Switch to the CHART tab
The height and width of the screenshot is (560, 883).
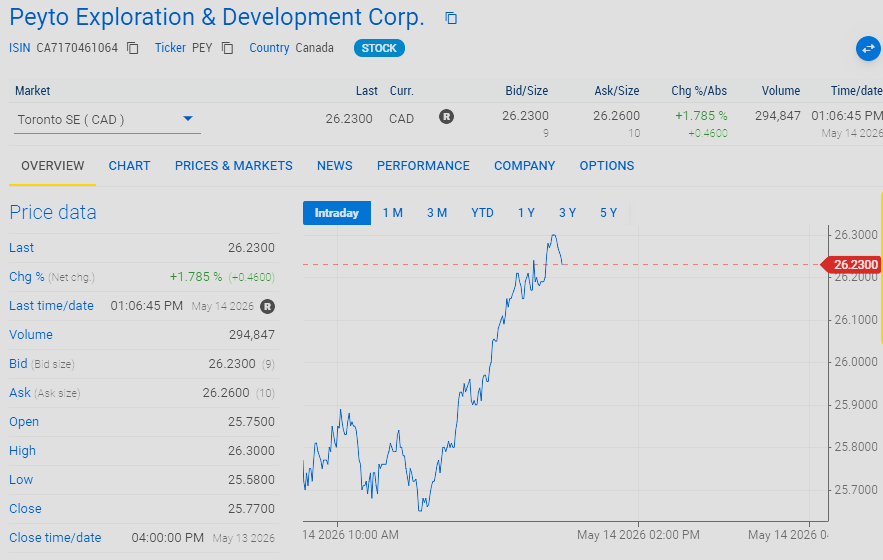click(x=130, y=166)
